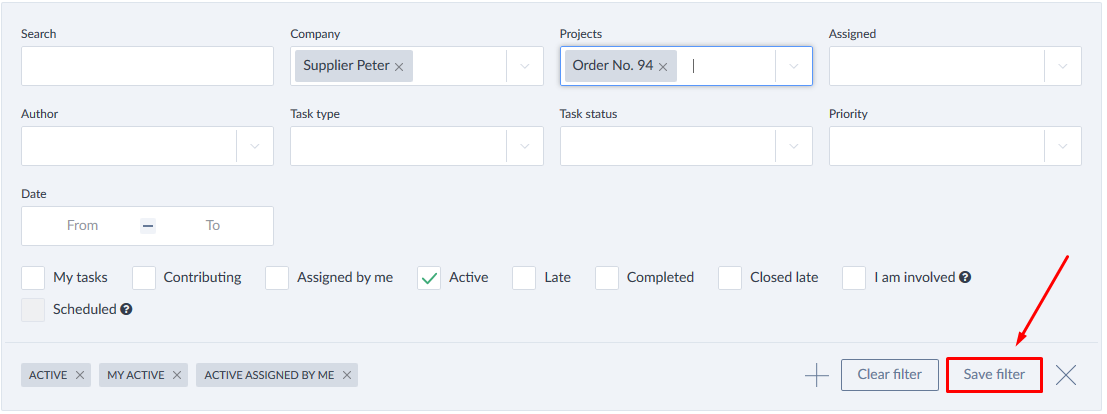
Task: Delete the ACTIVE saved filter tag
Action: (80, 375)
